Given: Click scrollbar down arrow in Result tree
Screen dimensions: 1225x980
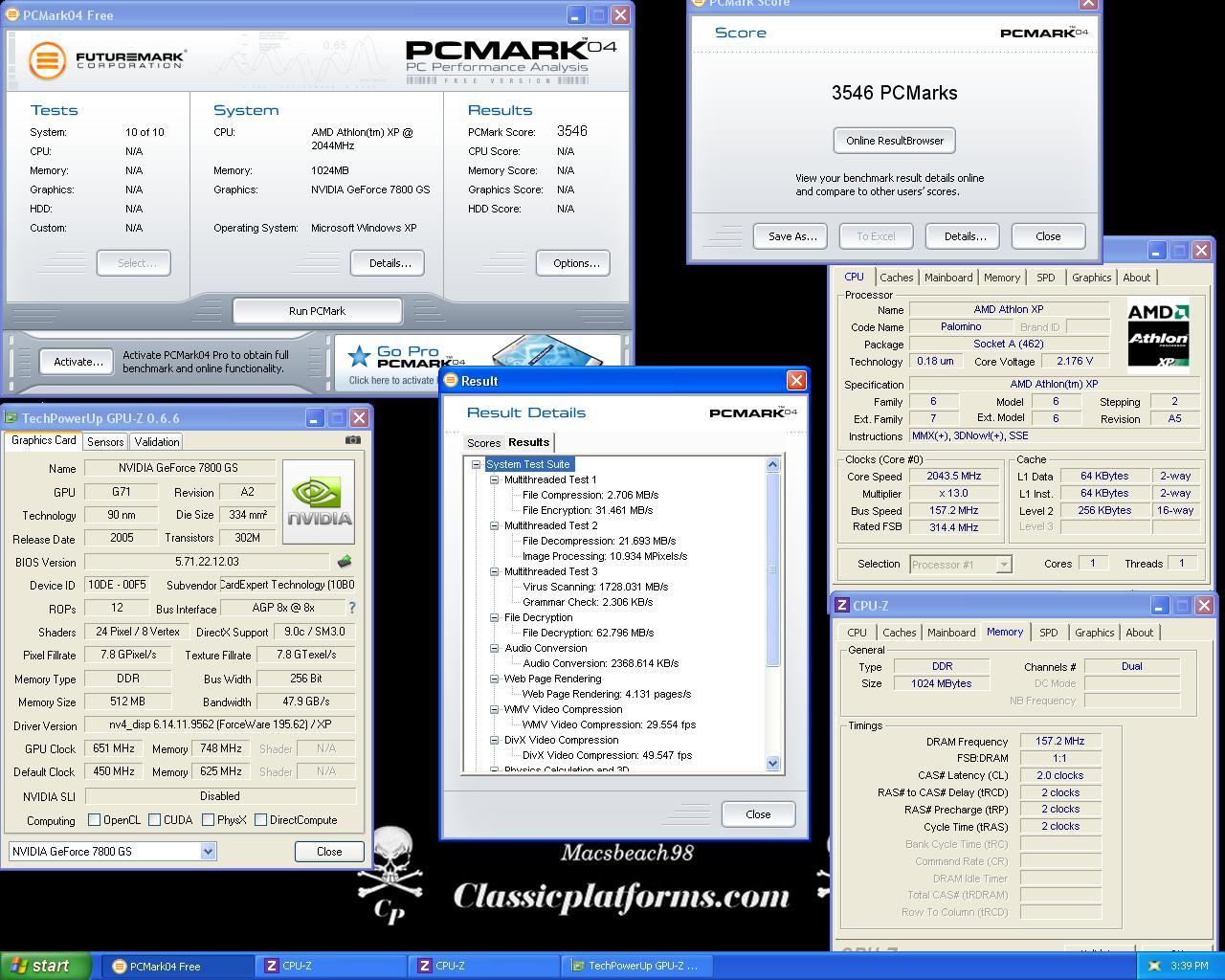Looking at the screenshot, I should (x=773, y=763).
